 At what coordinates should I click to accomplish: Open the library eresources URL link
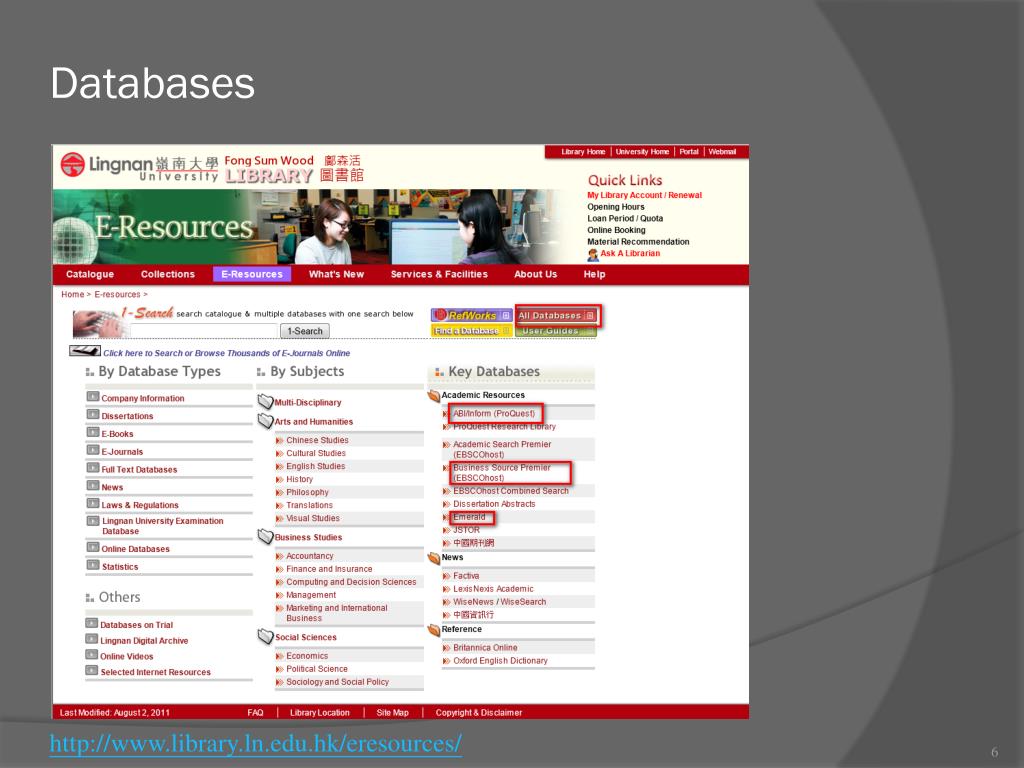click(255, 744)
